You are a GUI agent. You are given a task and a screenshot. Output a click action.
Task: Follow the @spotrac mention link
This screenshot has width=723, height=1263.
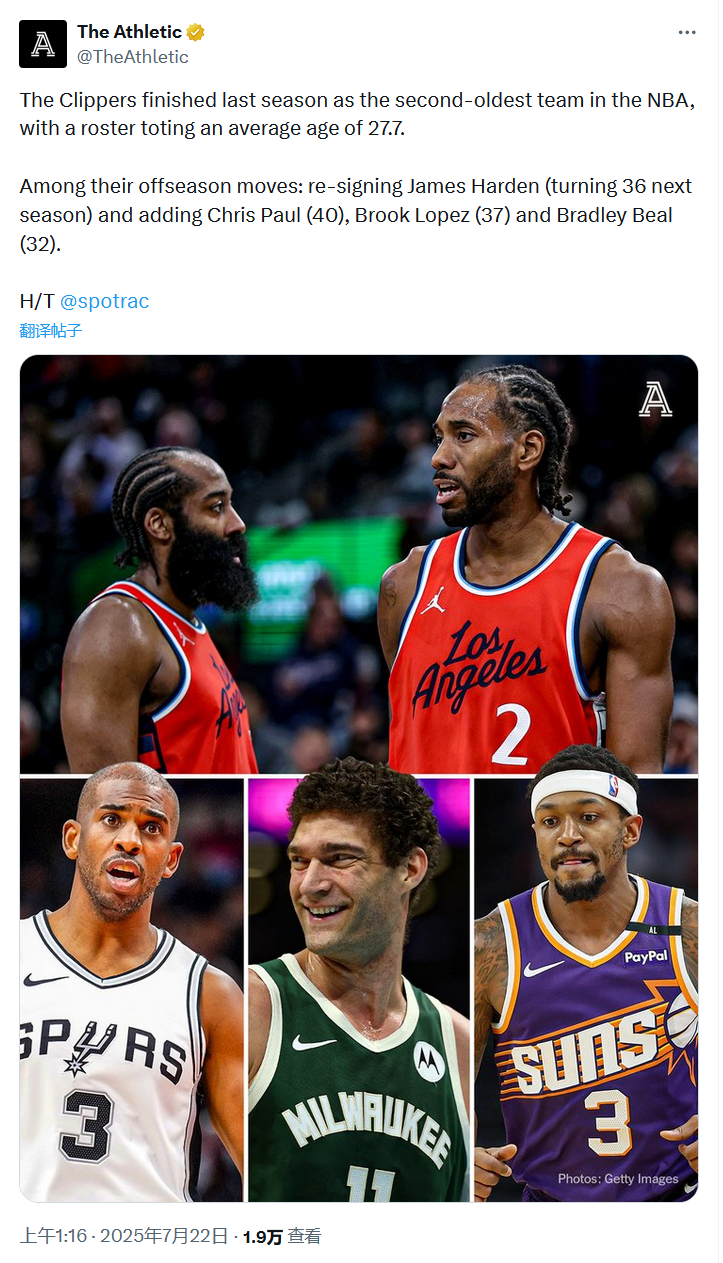pos(104,301)
